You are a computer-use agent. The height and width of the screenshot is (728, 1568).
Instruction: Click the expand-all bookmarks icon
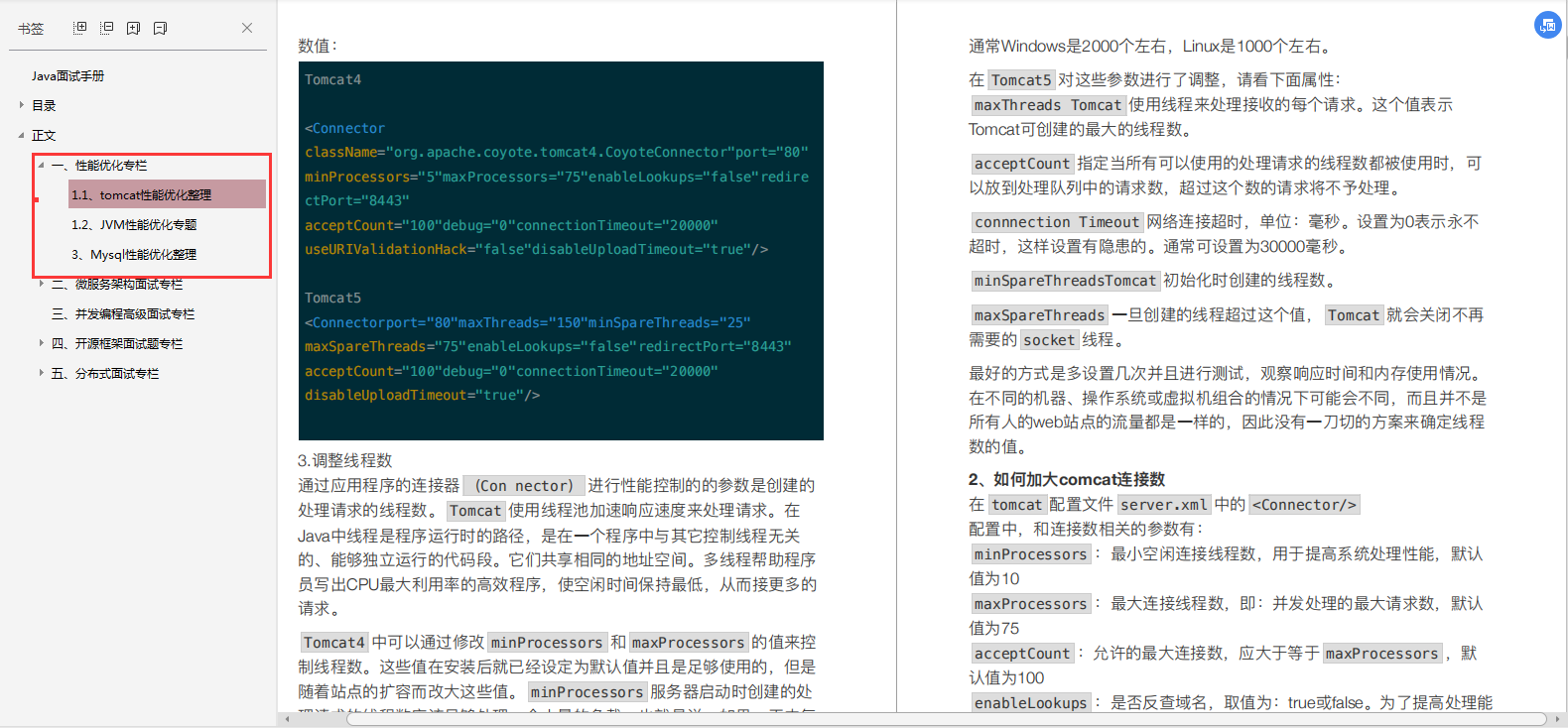(x=80, y=28)
